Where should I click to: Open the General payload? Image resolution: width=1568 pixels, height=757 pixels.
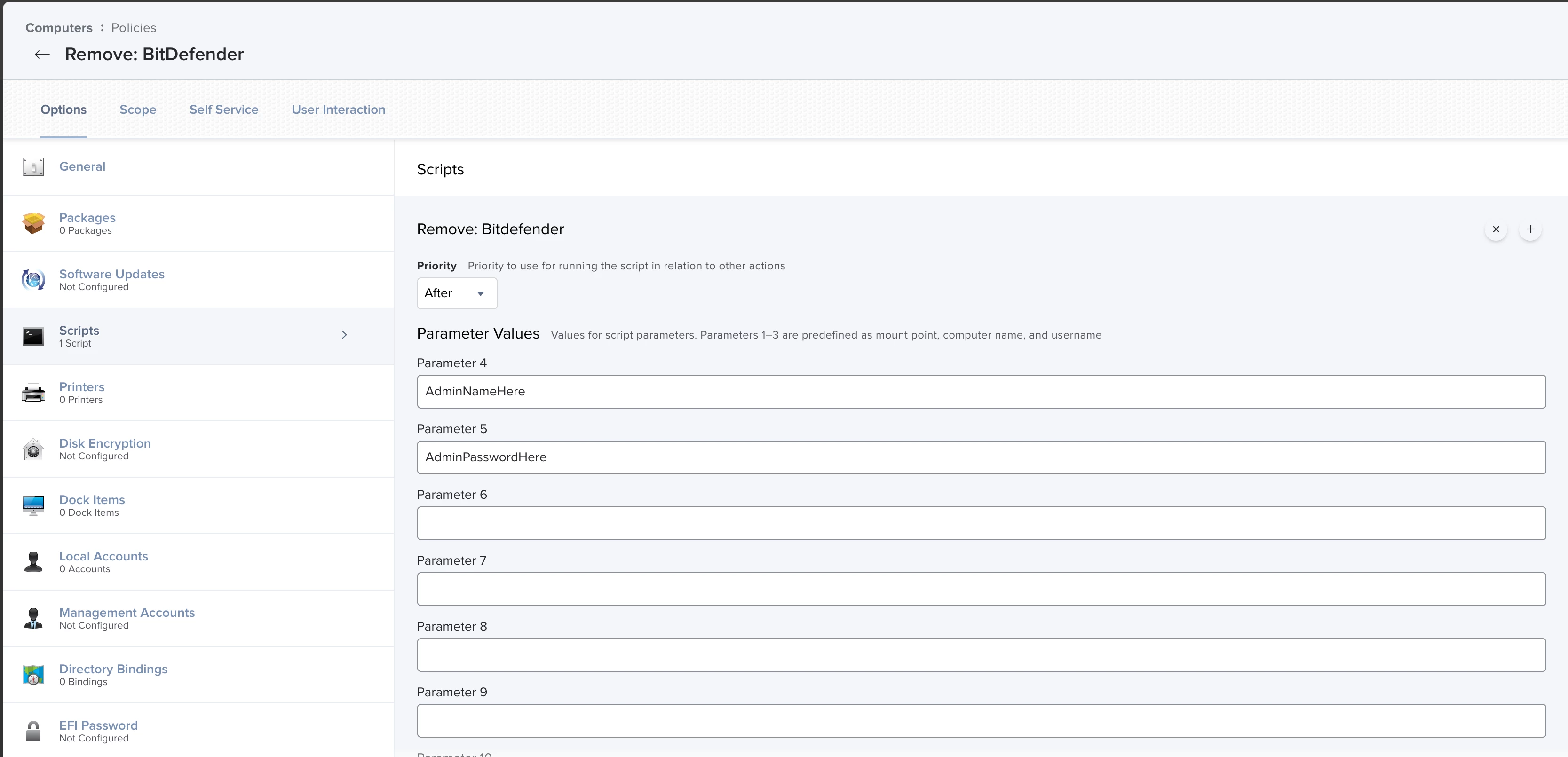tap(198, 167)
